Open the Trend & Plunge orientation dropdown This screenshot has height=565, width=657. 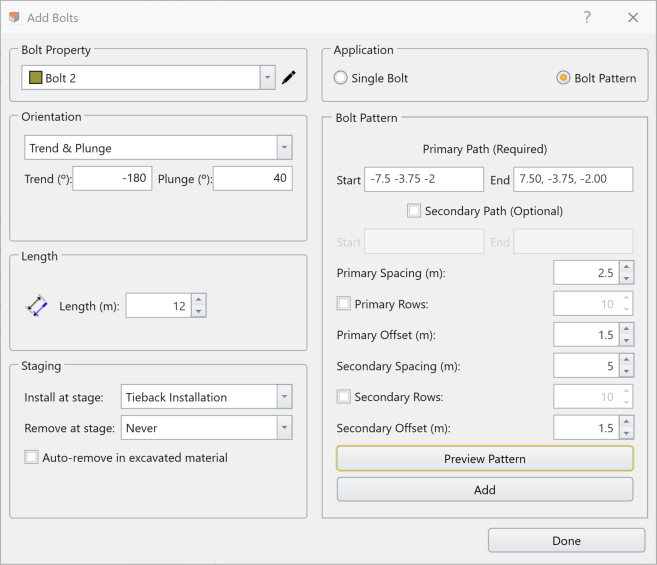pos(284,148)
